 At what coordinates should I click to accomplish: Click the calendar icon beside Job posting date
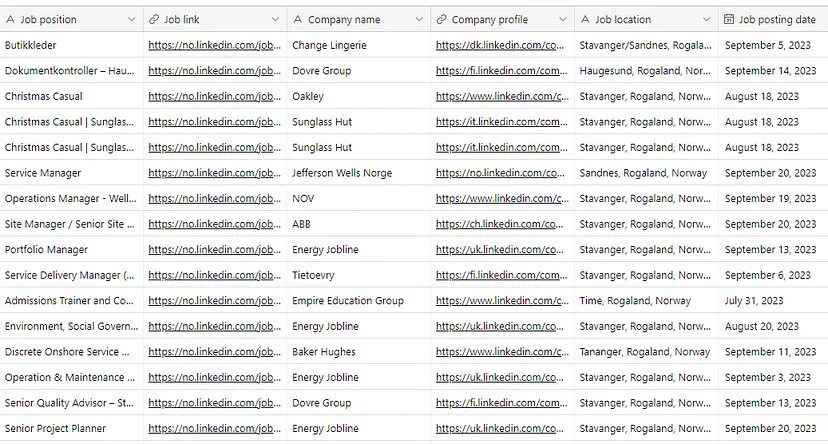tap(729, 19)
